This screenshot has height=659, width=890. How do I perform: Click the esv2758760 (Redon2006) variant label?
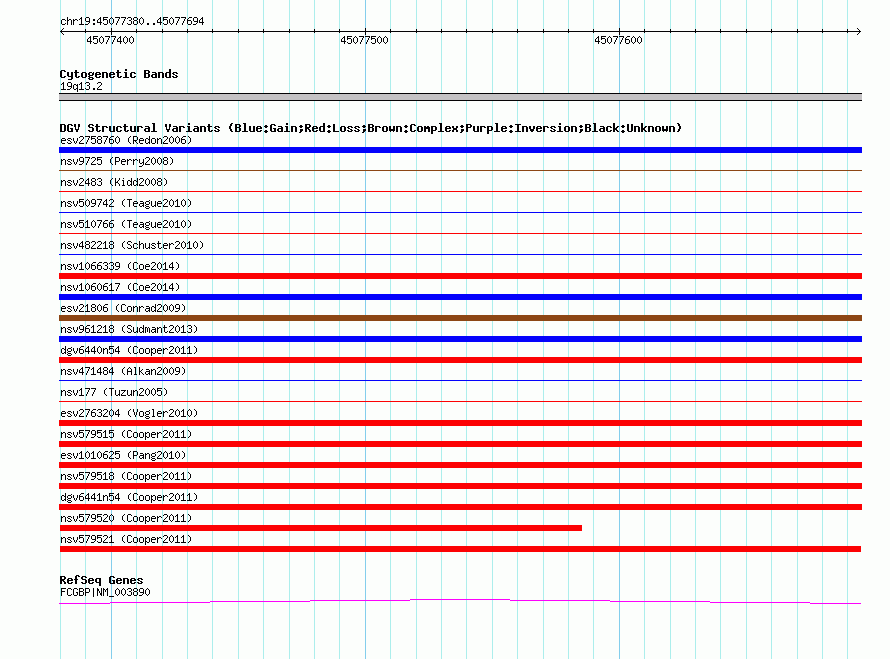[x=126, y=140]
